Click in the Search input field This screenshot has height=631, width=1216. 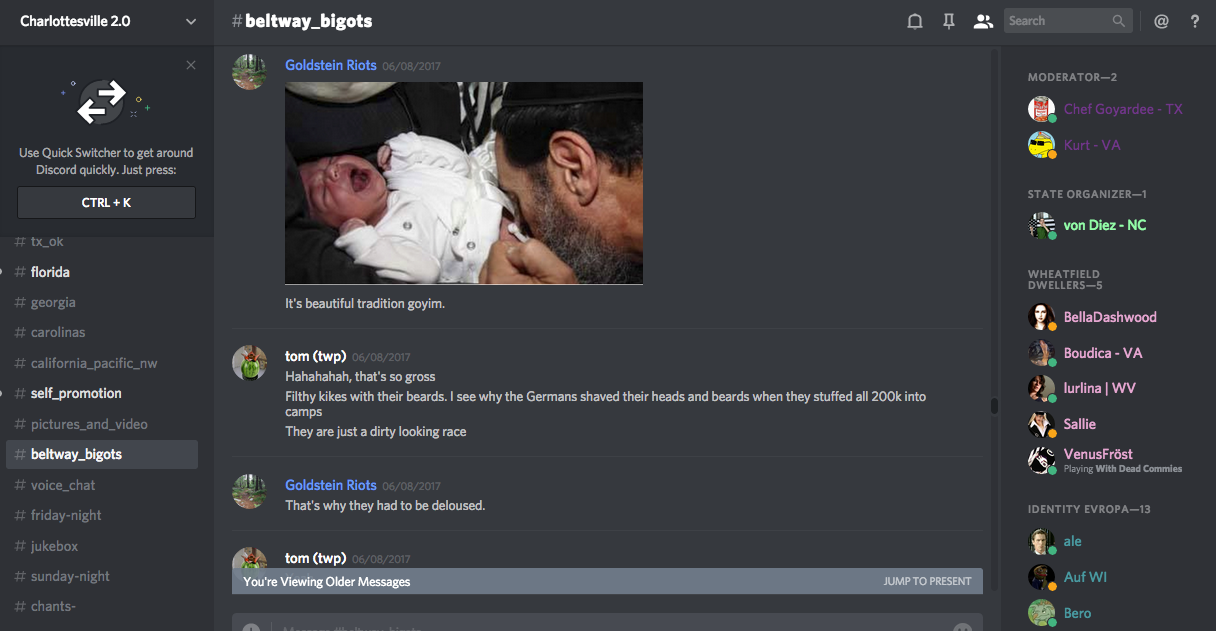[1057, 21]
